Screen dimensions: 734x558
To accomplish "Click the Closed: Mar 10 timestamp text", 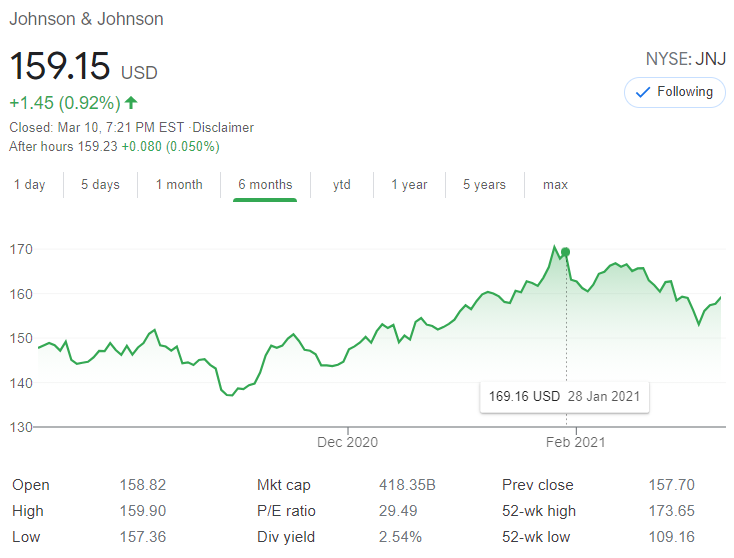I will point(96,127).
